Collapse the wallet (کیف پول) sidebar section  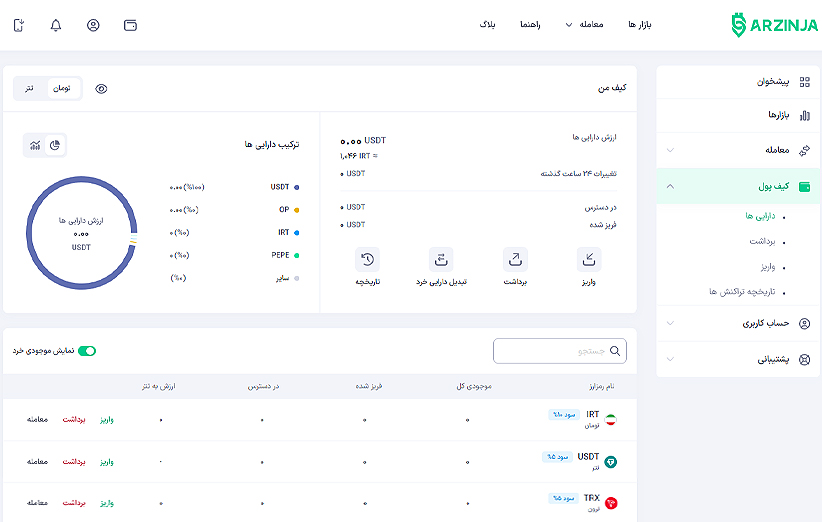pos(670,186)
